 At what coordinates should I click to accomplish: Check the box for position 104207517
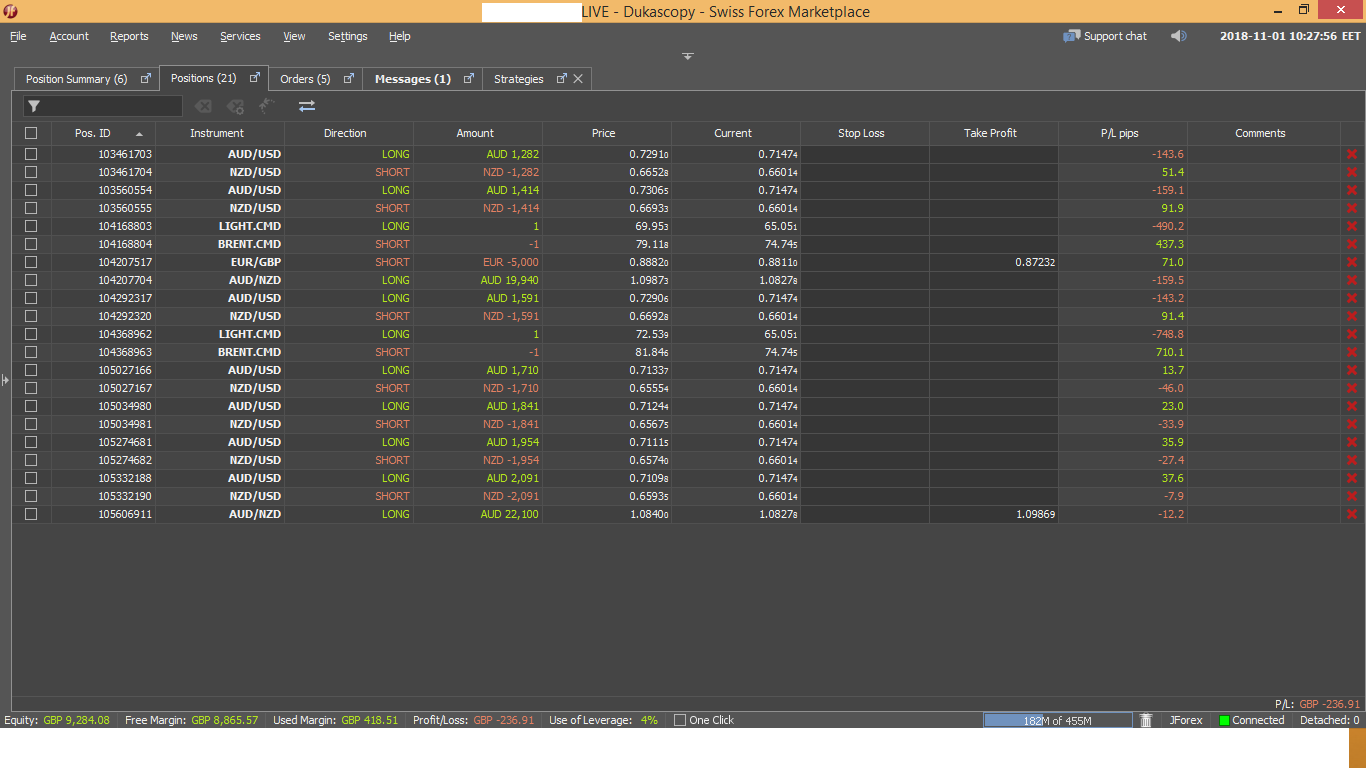pyautogui.click(x=31, y=262)
